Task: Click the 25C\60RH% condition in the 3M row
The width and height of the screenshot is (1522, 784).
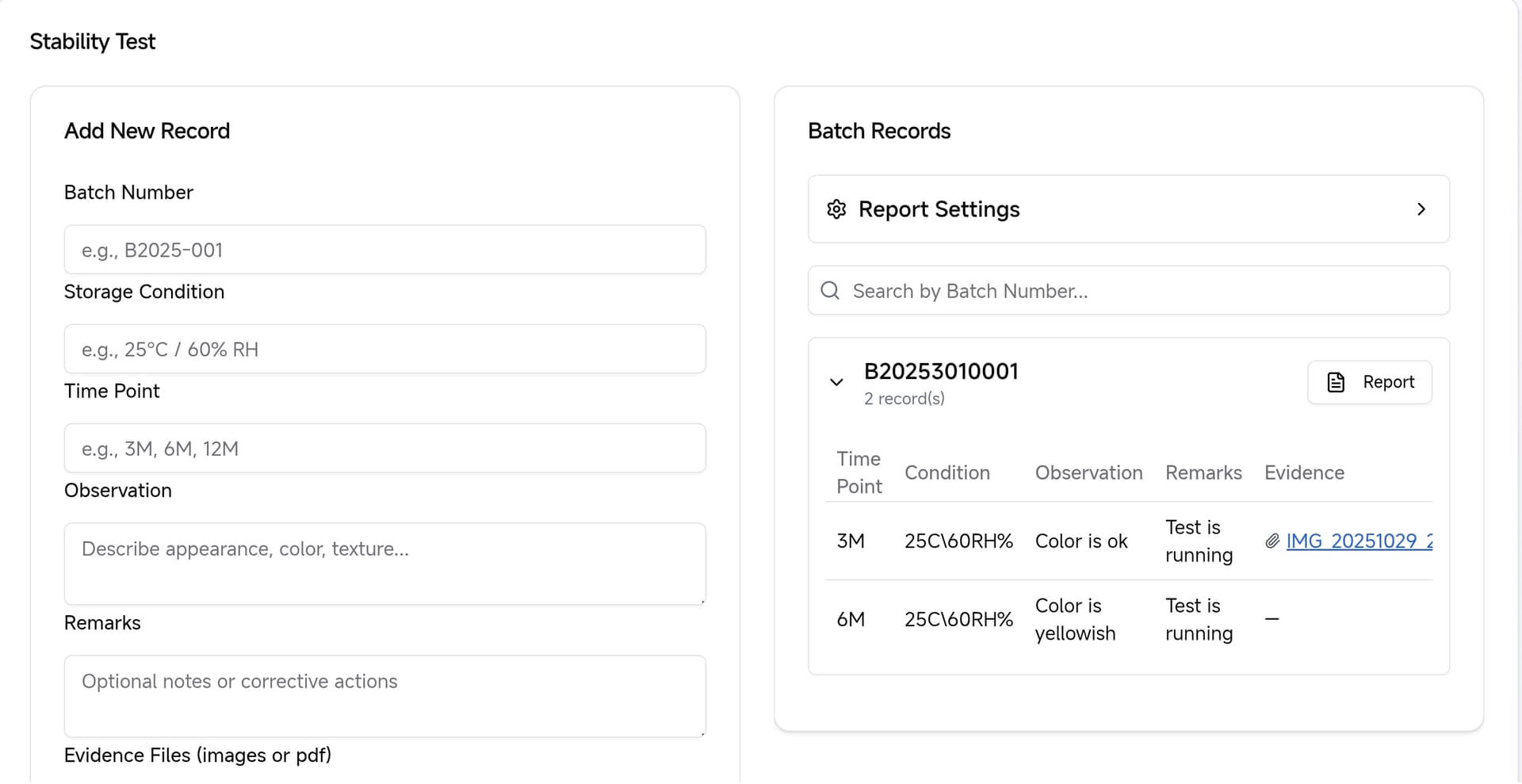Action: [958, 541]
